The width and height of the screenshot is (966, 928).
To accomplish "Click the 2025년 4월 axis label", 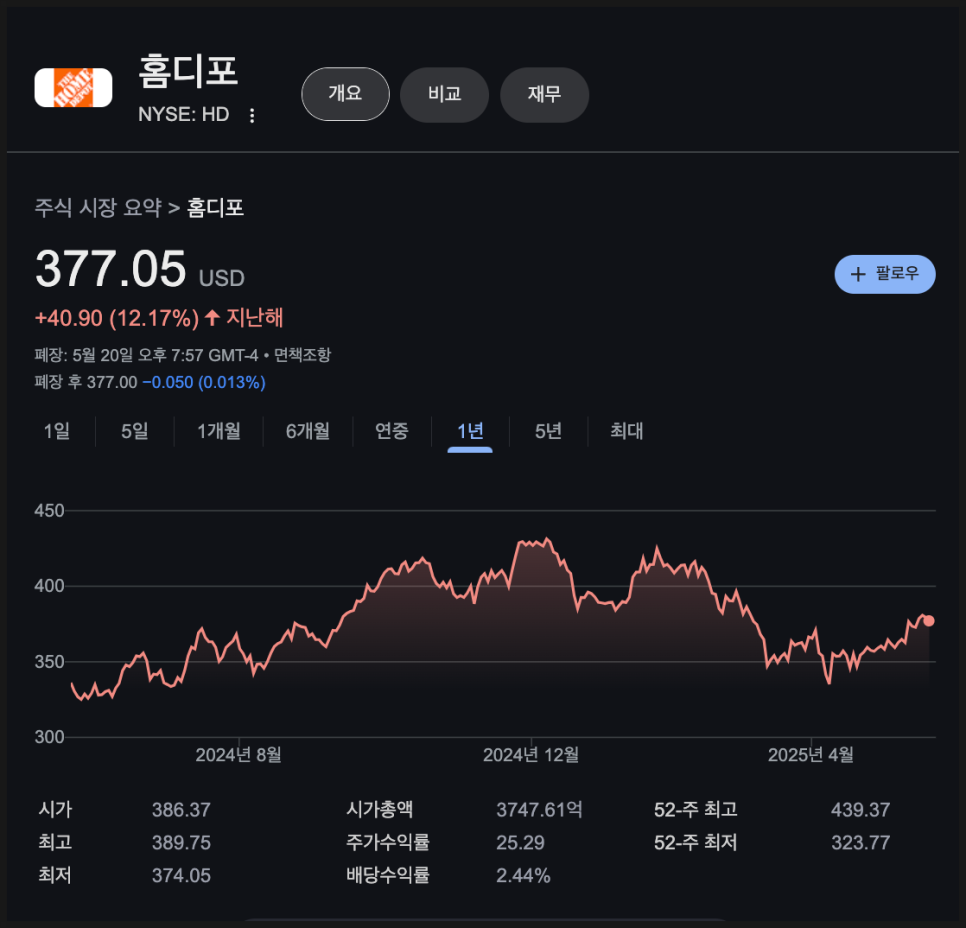I will coord(811,755).
